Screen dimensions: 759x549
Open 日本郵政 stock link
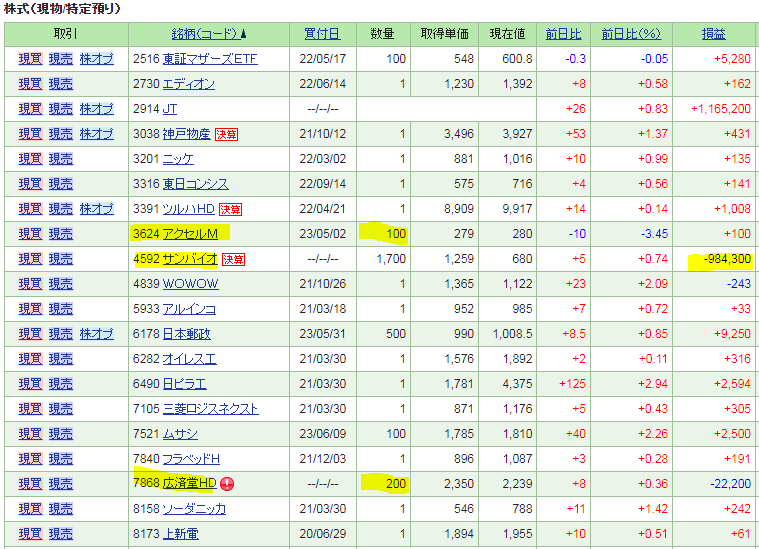[x=186, y=334]
